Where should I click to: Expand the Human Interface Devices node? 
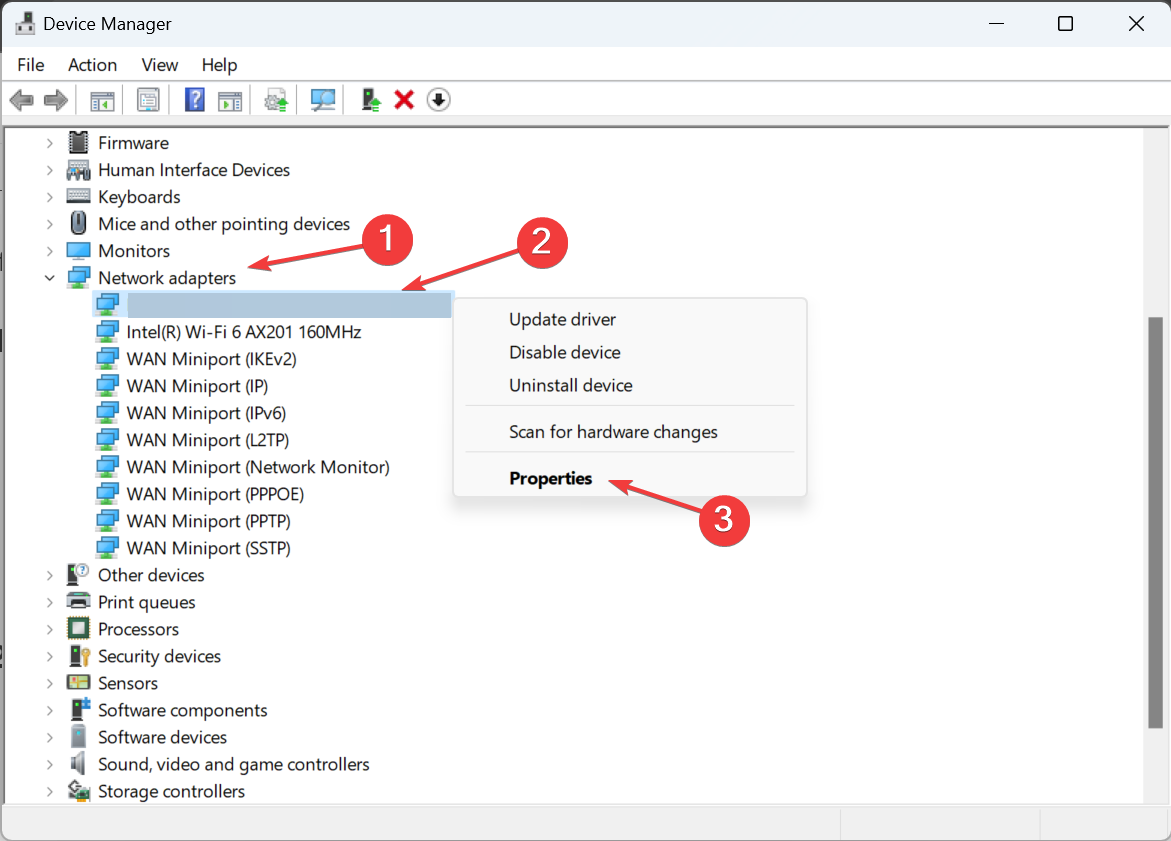click(49, 170)
